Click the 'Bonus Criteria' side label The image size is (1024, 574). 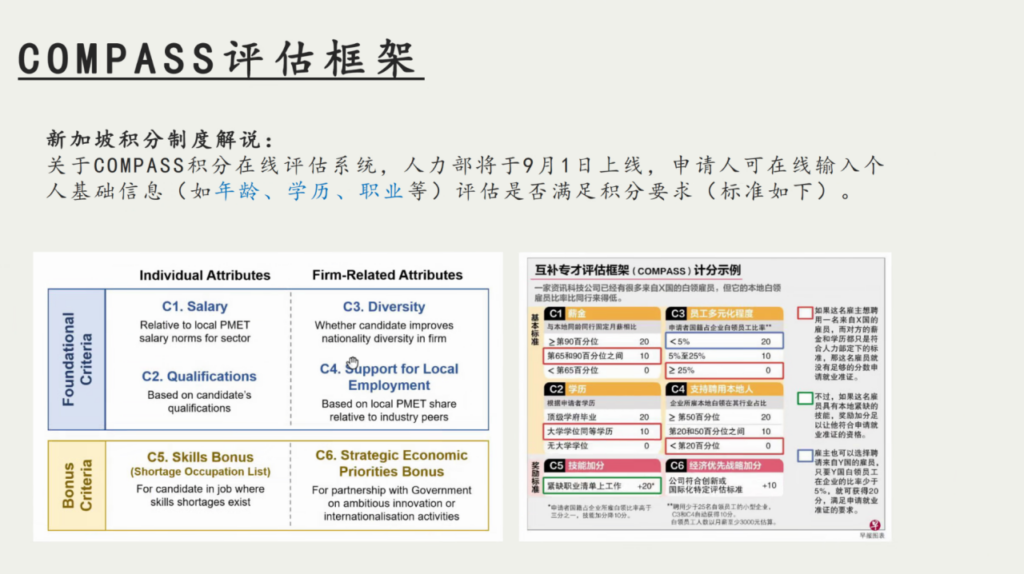tap(77, 485)
